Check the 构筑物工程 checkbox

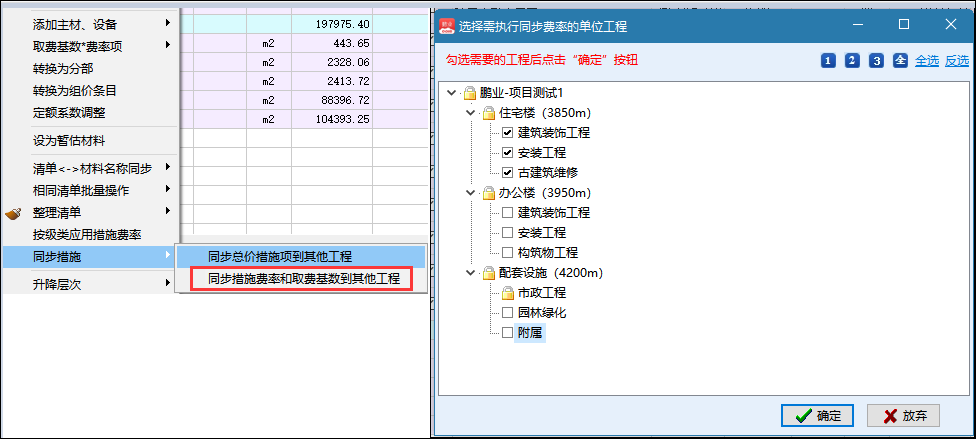507,253
